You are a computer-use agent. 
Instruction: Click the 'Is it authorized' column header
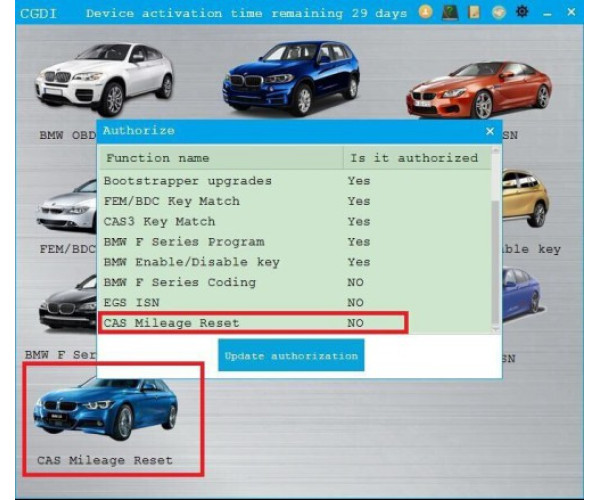tap(417, 158)
